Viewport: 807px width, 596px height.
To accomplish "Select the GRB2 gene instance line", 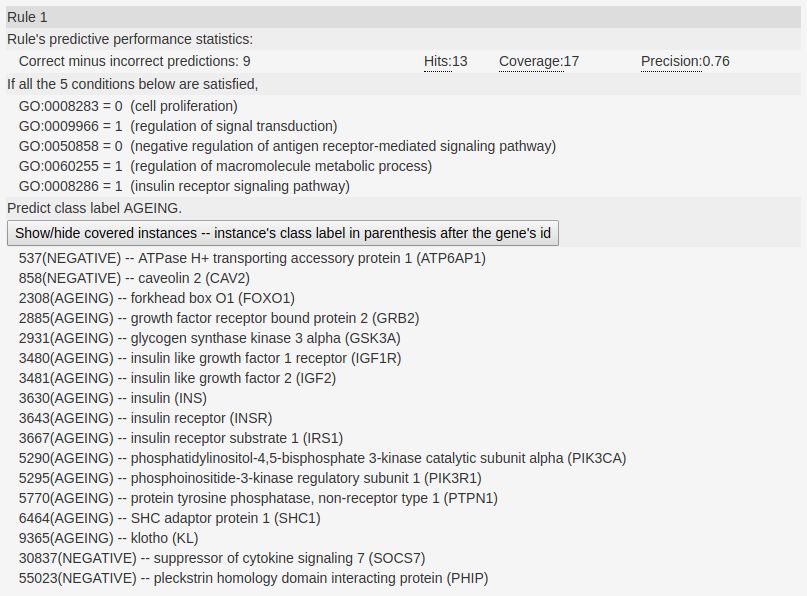I will tap(219, 318).
